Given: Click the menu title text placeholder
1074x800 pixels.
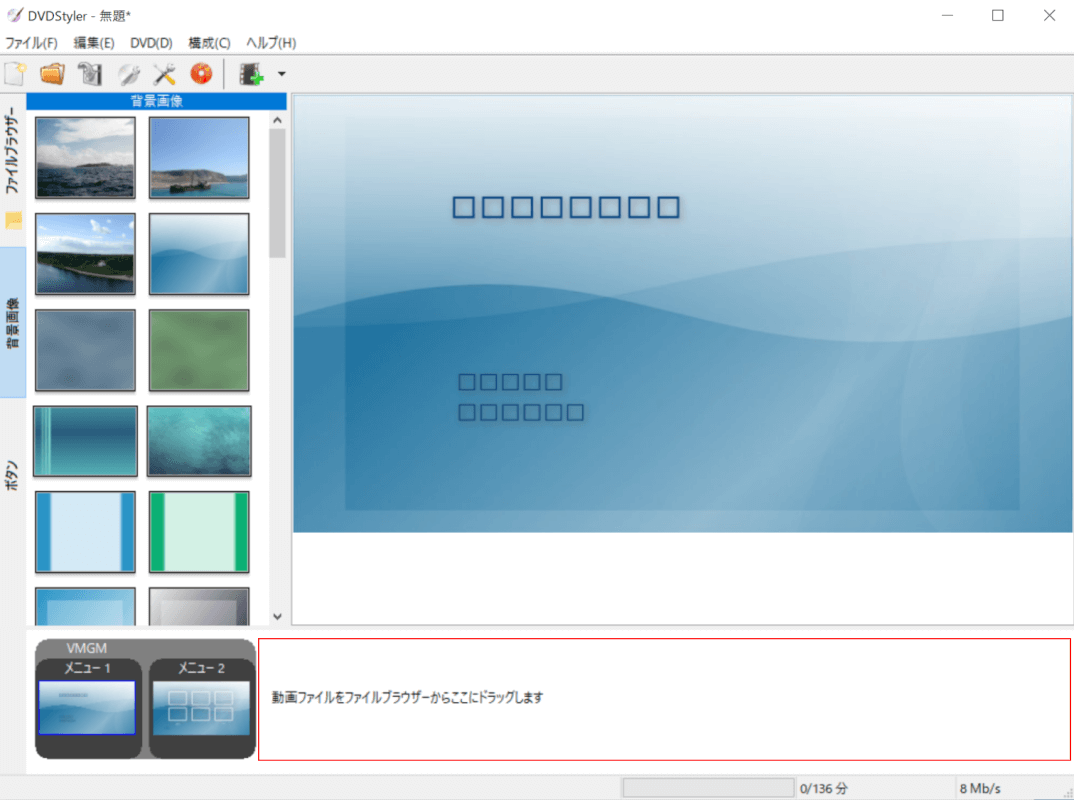Looking at the screenshot, I should point(566,207).
